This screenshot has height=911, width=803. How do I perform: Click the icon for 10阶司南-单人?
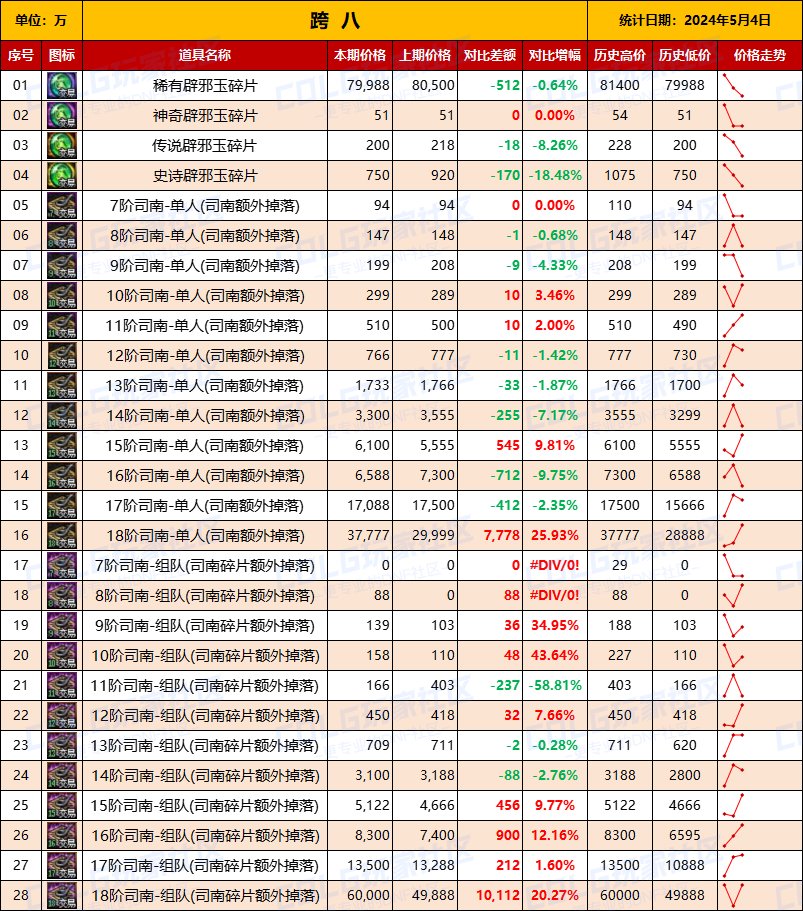click(62, 296)
